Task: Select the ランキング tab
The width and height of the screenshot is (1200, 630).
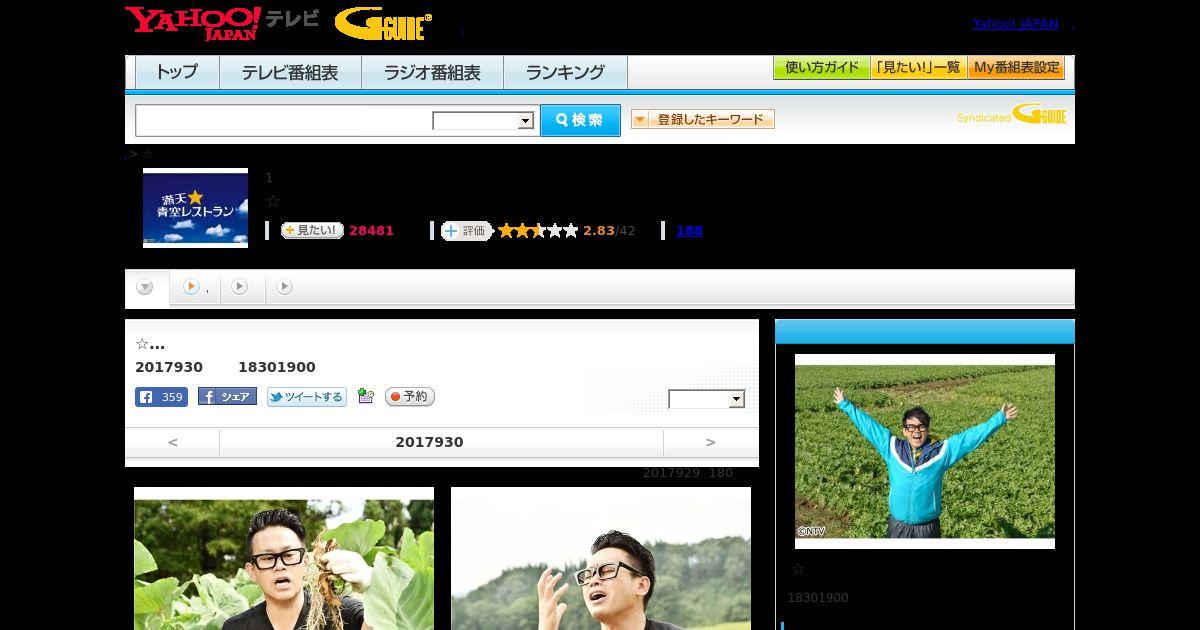Action: (565, 73)
